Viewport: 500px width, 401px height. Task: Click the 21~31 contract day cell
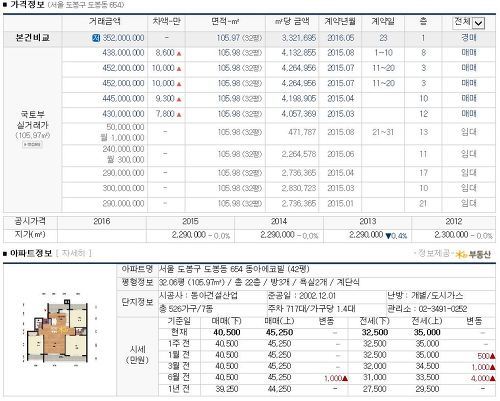(x=383, y=132)
